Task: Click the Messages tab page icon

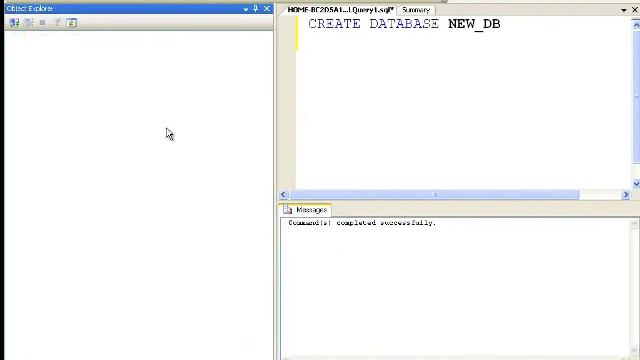Action: point(288,210)
